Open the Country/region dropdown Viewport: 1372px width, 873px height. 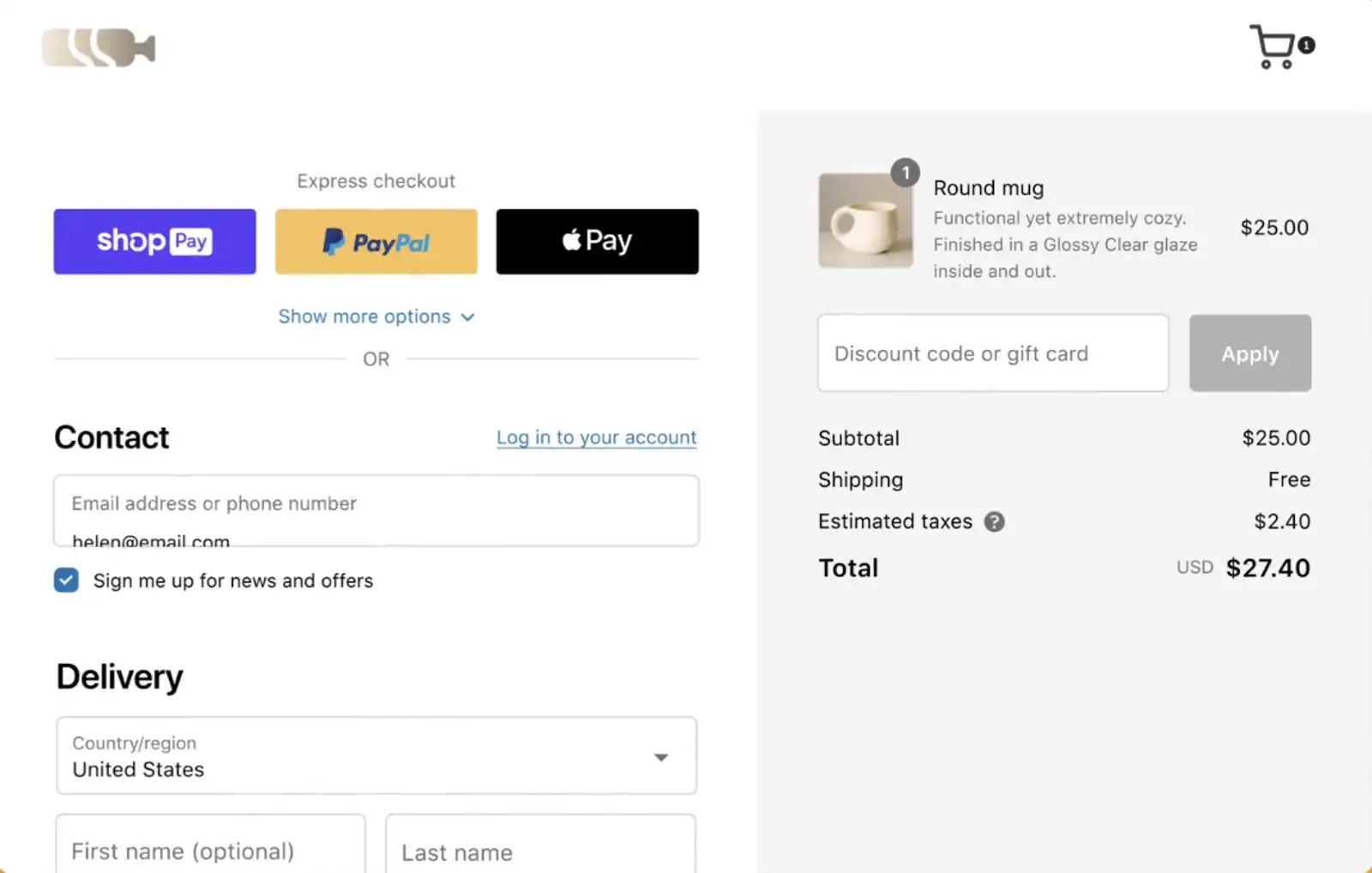pos(376,756)
